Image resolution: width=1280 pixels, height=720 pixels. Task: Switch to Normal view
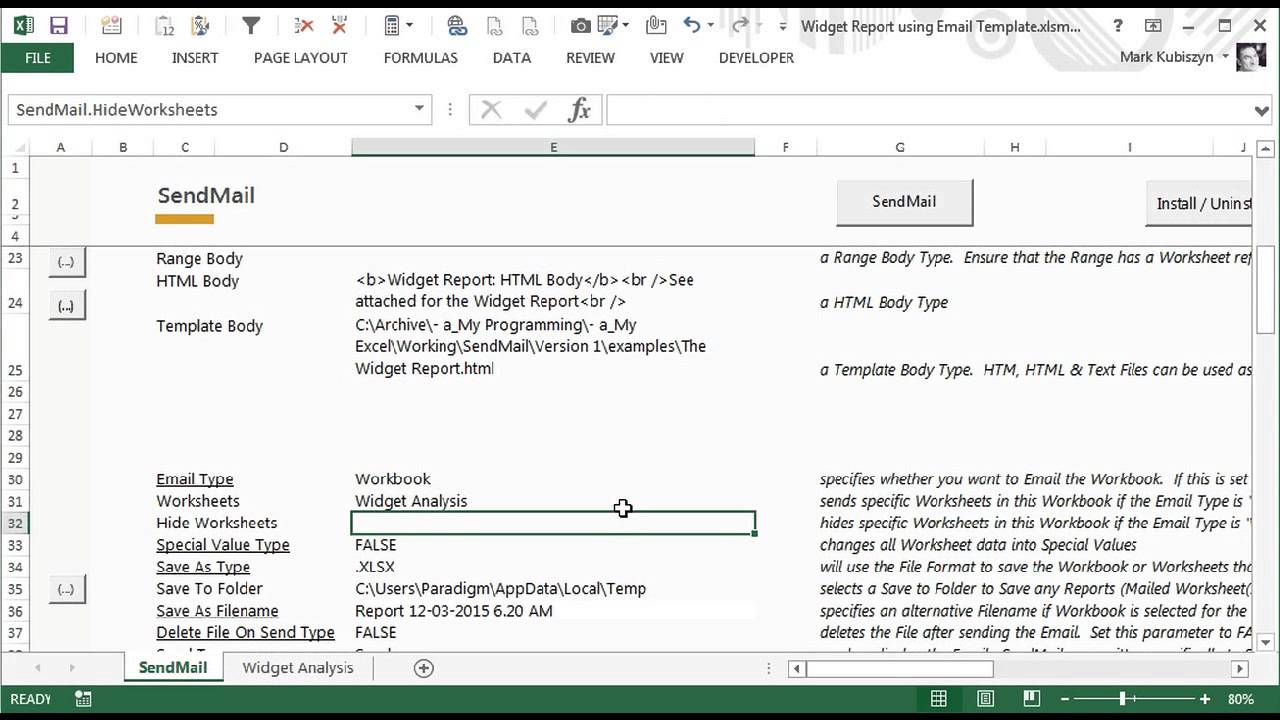[x=939, y=699]
